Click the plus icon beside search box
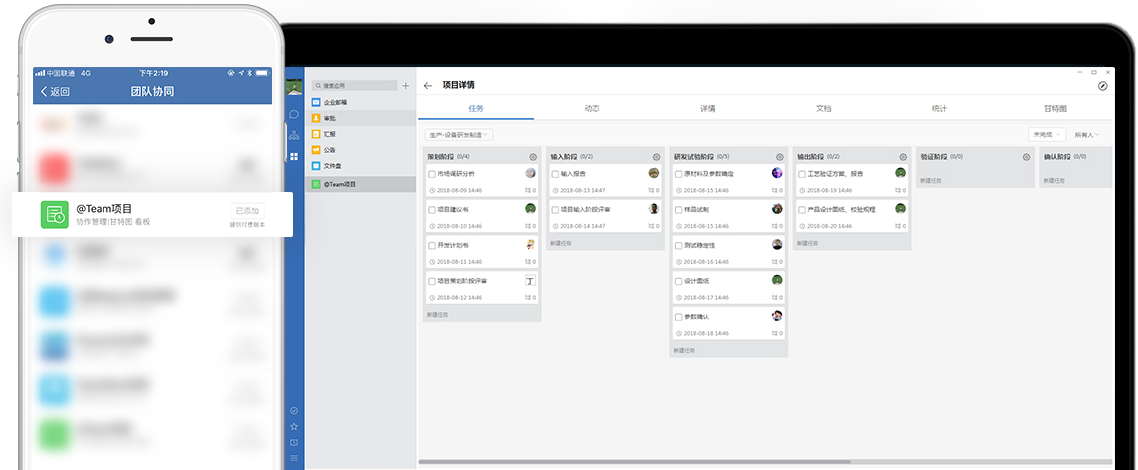Screen dimensions: 1138x470 coord(405,86)
